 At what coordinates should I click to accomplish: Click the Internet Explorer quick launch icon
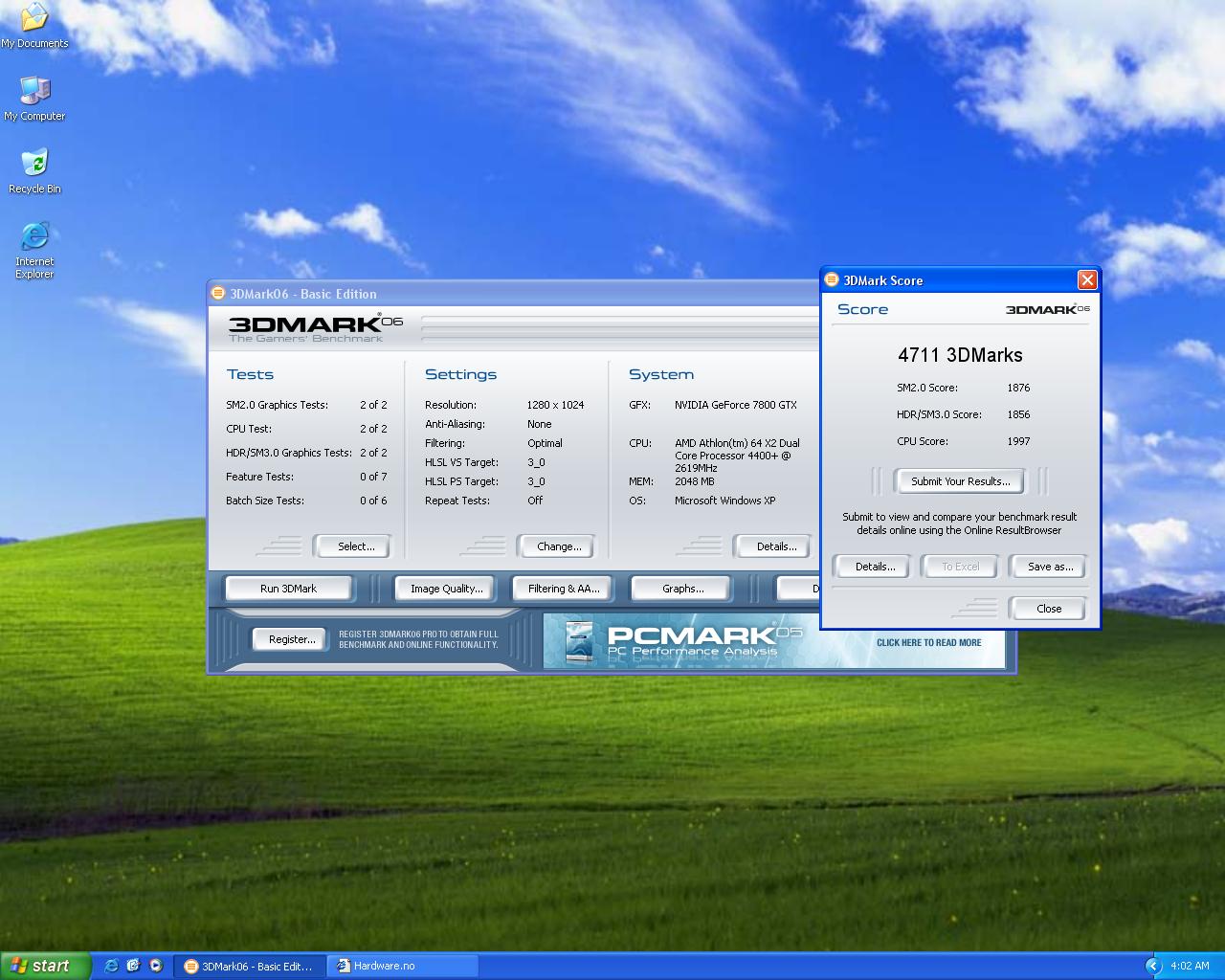click(111, 966)
